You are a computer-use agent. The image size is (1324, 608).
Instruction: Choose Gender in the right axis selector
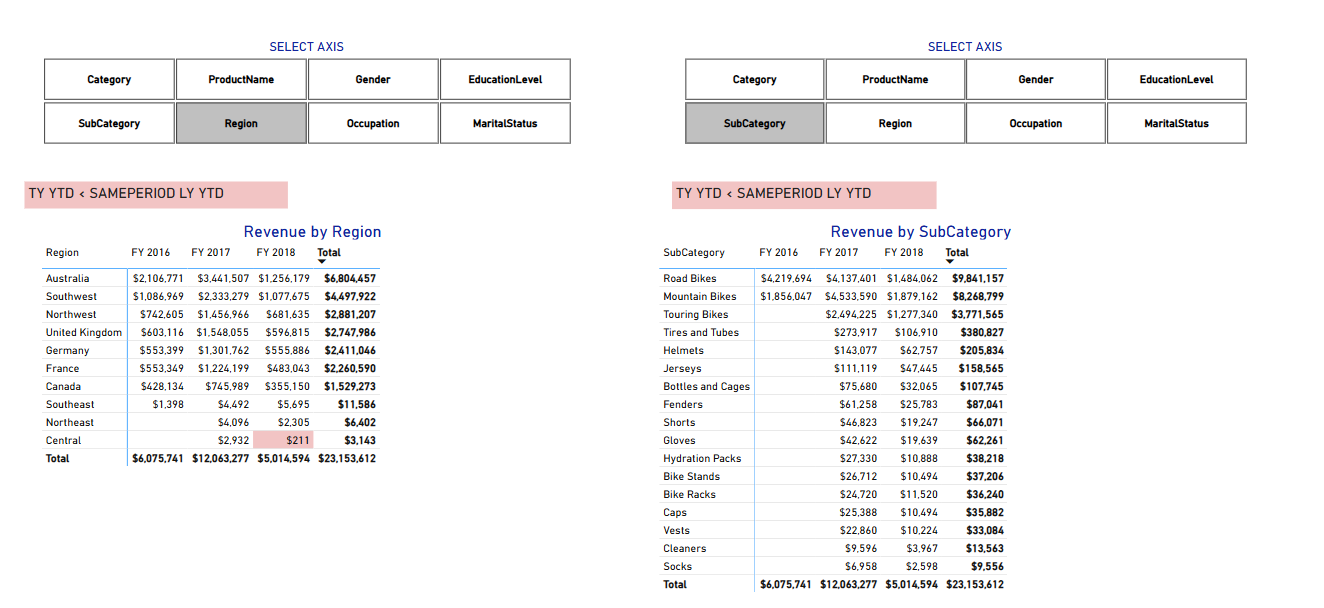(1036, 79)
